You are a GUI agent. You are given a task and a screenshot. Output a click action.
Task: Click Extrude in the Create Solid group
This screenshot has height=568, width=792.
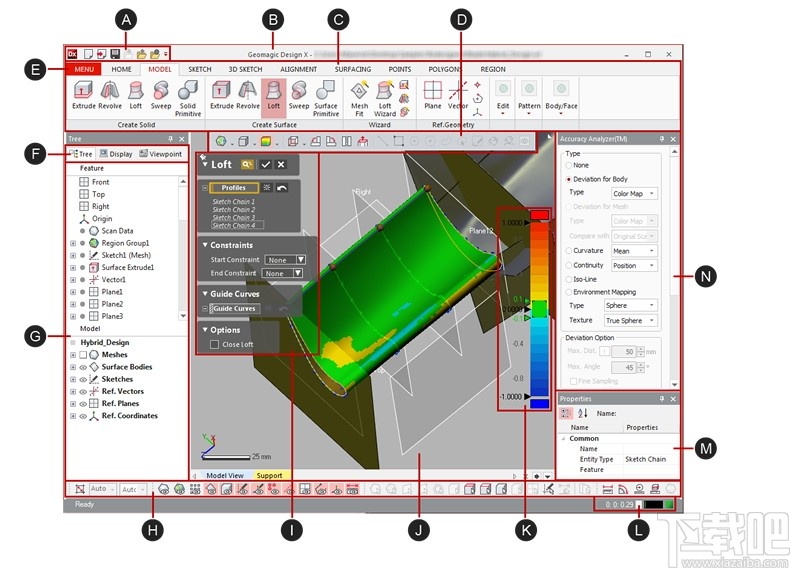pyautogui.click(x=83, y=95)
